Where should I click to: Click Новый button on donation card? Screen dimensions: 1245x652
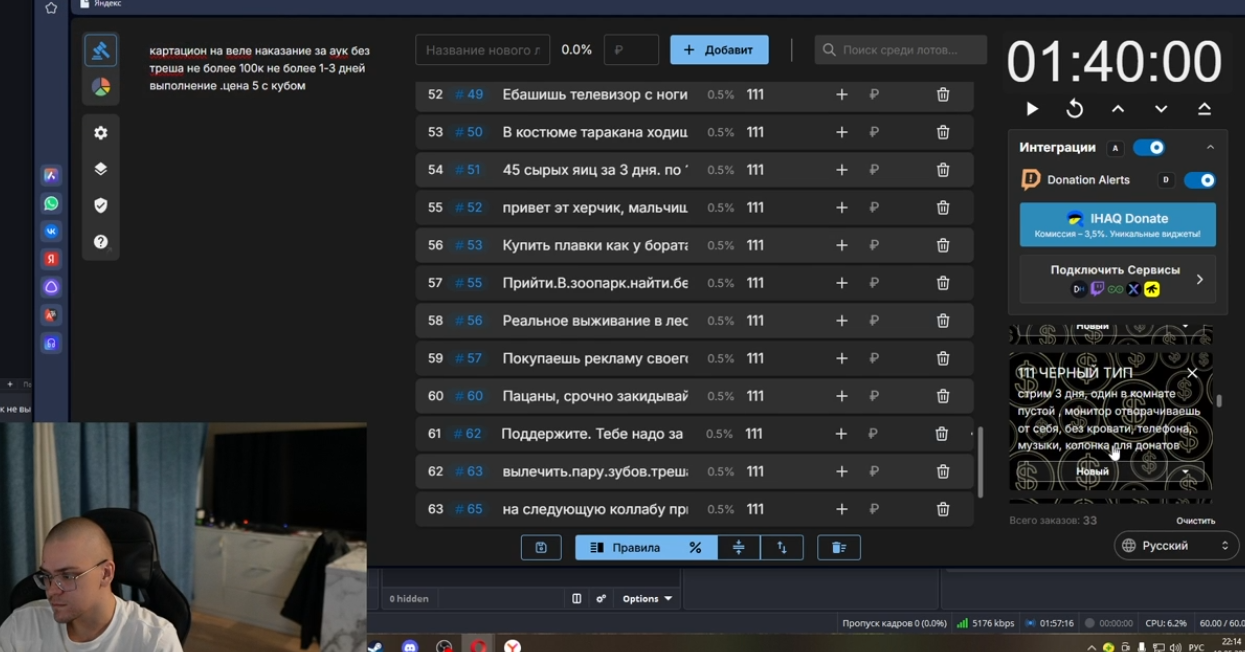pos(1092,471)
